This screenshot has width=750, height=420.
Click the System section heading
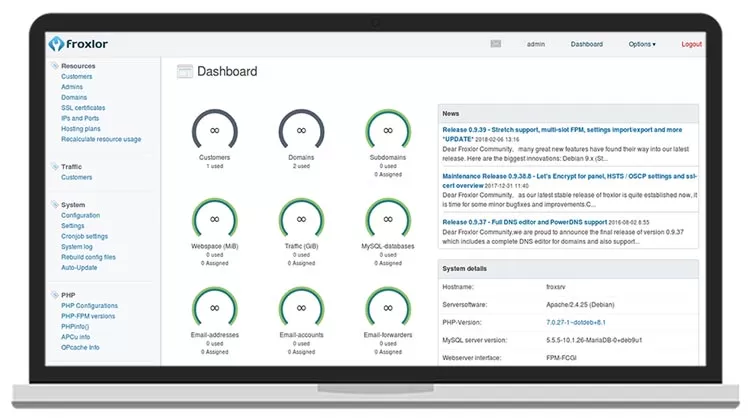pyautogui.click(x=73, y=205)
